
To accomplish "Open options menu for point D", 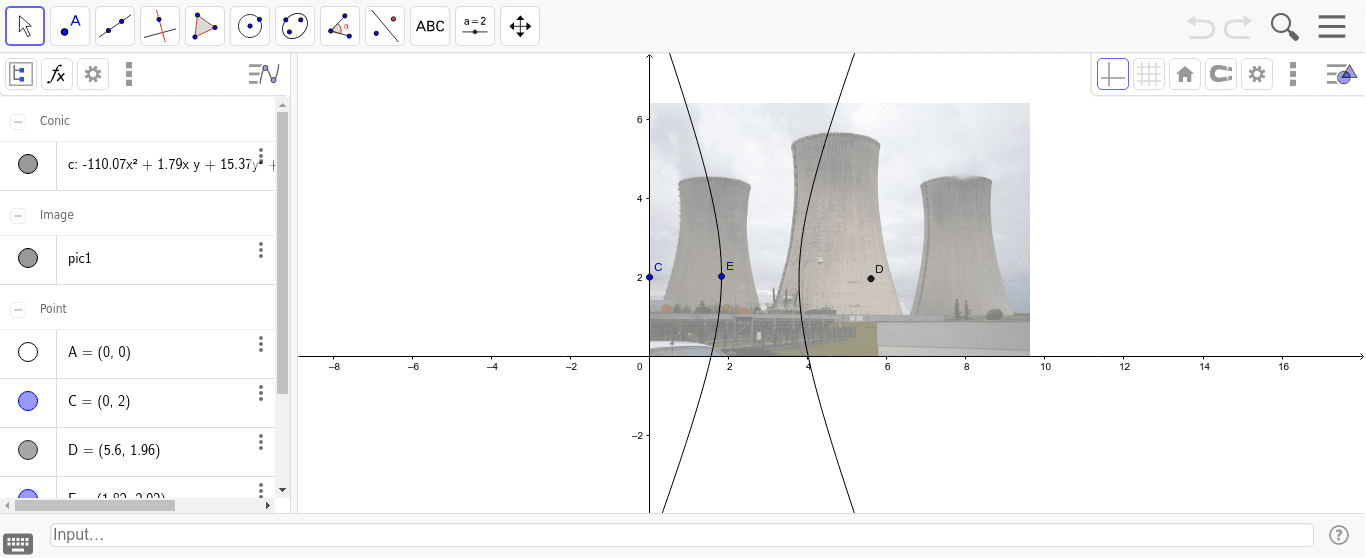I will pyautogui.click(x=261, y=442).
